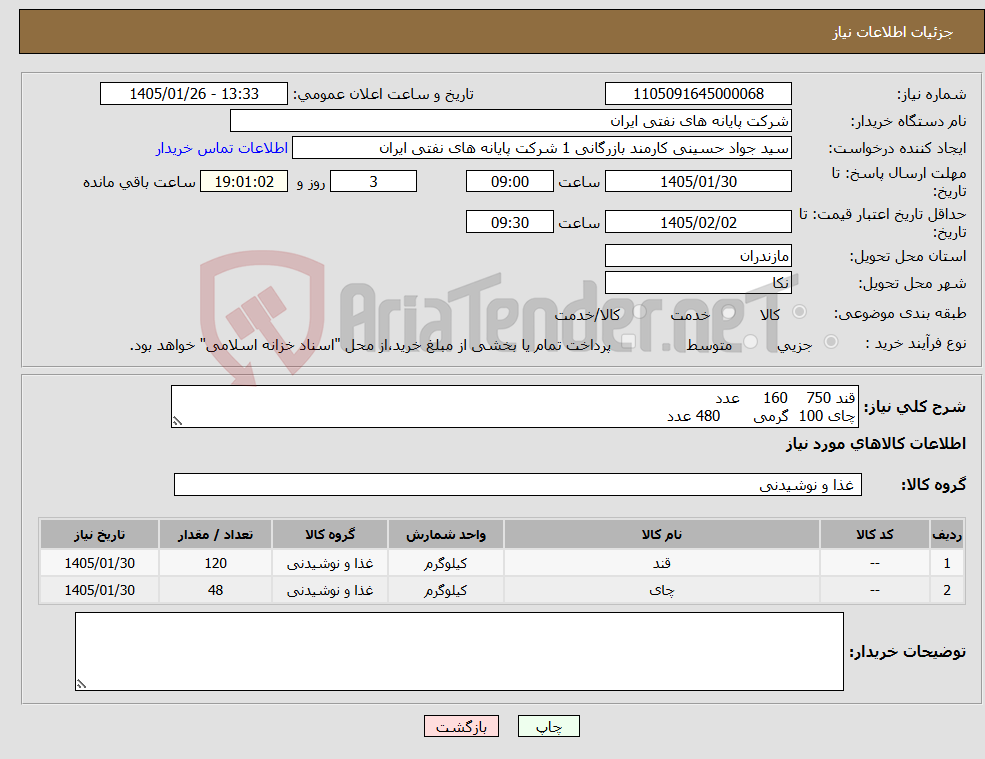Click the گروه کالا table column header
Viewport: 985px width, 759px height.
(330, 535)
